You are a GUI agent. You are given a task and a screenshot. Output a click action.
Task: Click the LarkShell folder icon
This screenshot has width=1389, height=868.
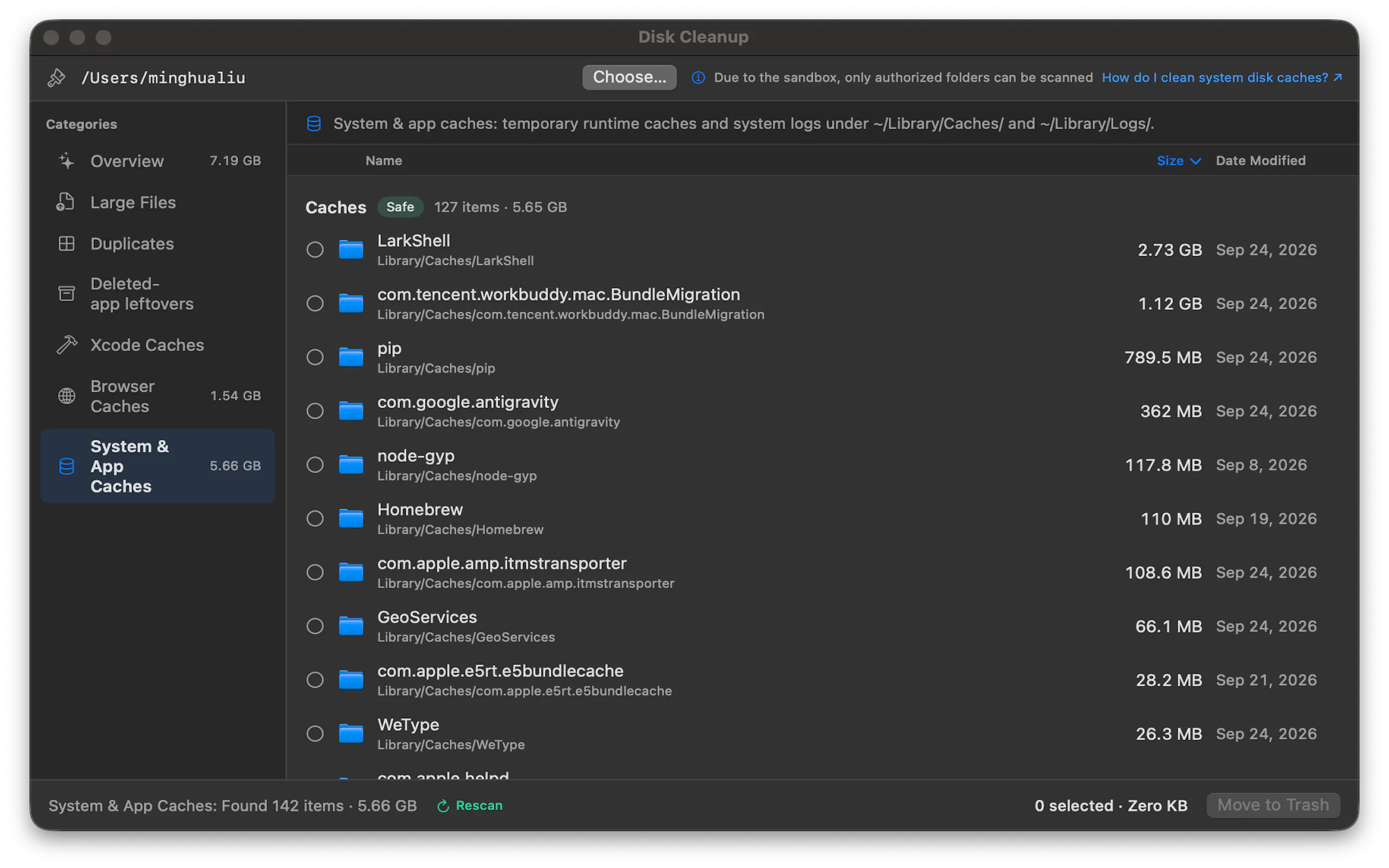(x=351, y=250)
